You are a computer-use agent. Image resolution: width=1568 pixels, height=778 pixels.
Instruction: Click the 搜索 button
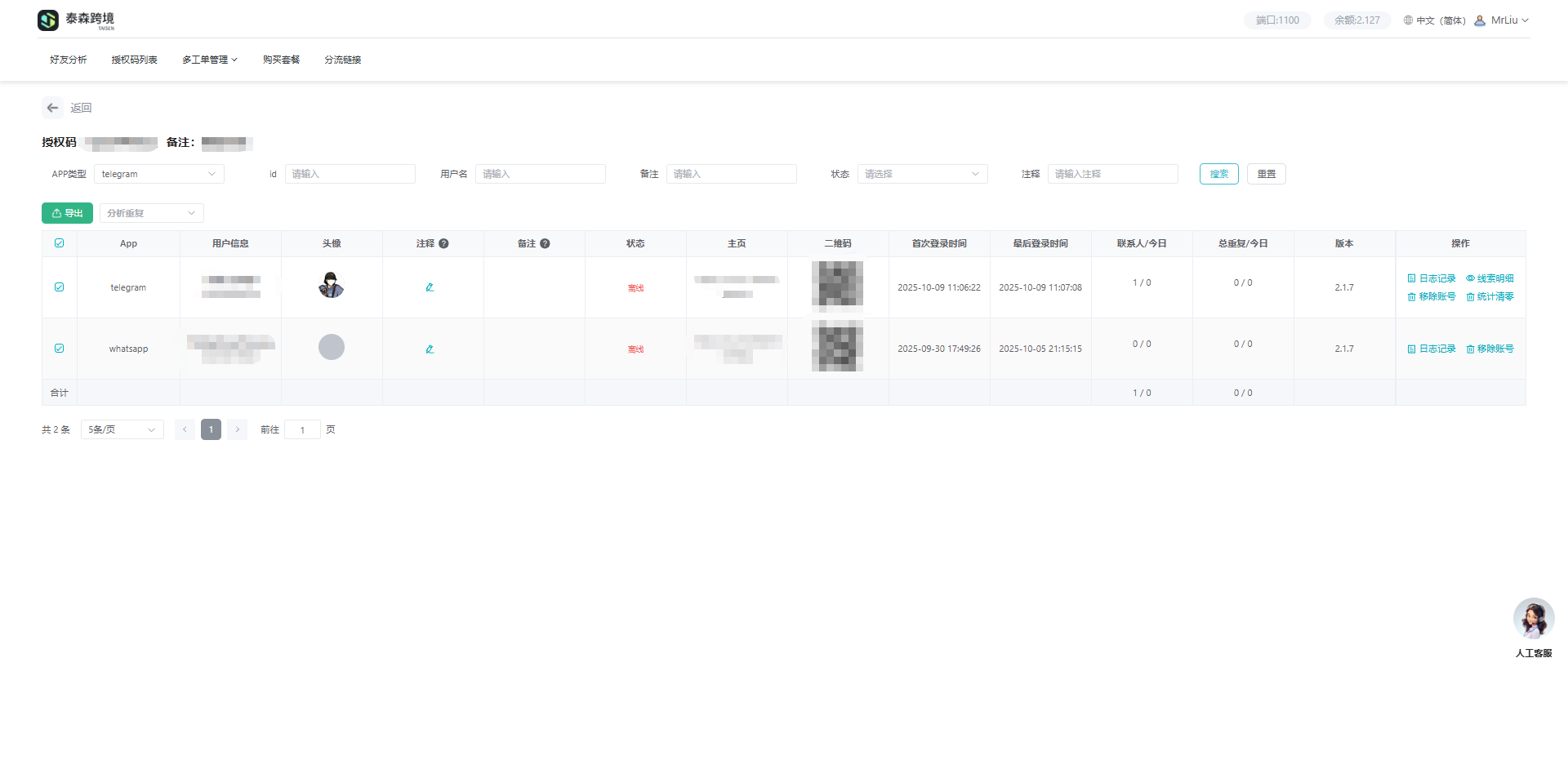coord(1218,174)
